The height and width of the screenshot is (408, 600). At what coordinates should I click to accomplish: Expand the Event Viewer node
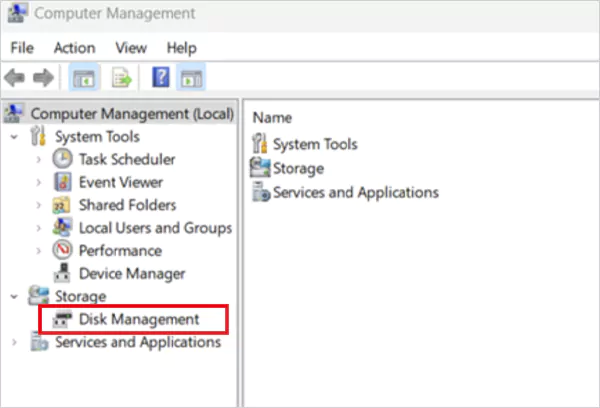tap(39, 182)
